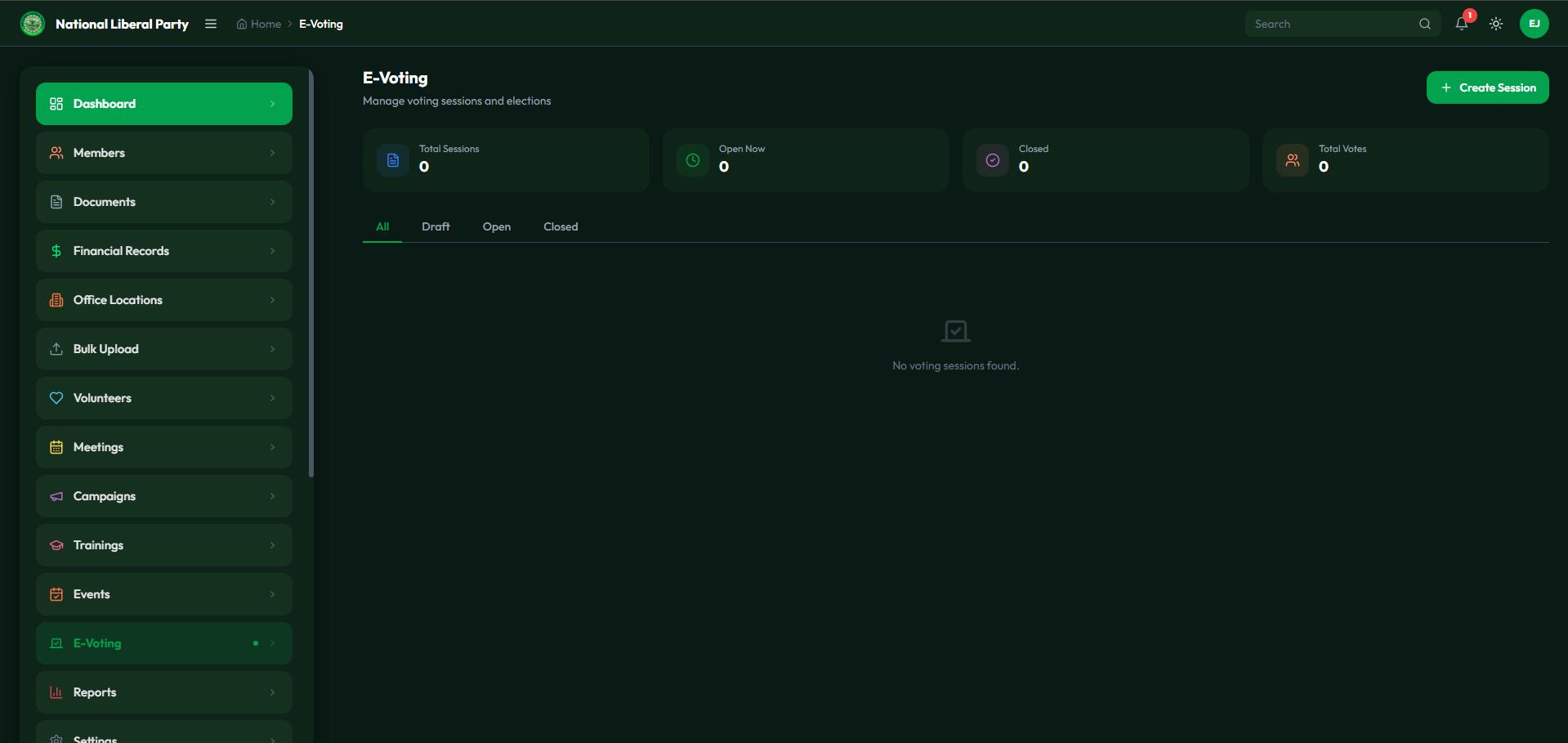Open the notifications bell
This screenshot has height=743, width=1568.
pos(1462,24)
